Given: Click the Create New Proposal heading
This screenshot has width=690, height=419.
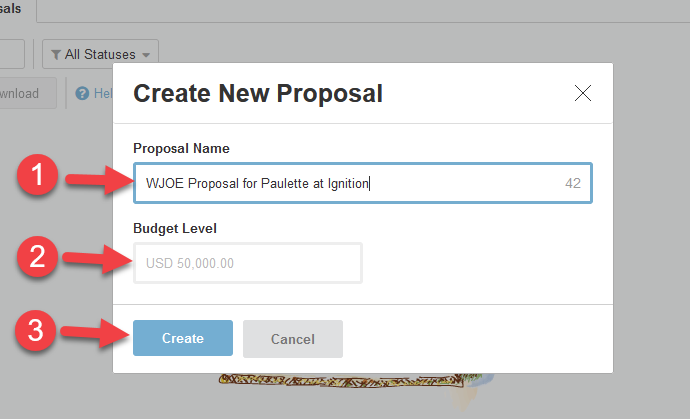Looking at the screenshot, I should click(258, 94).
